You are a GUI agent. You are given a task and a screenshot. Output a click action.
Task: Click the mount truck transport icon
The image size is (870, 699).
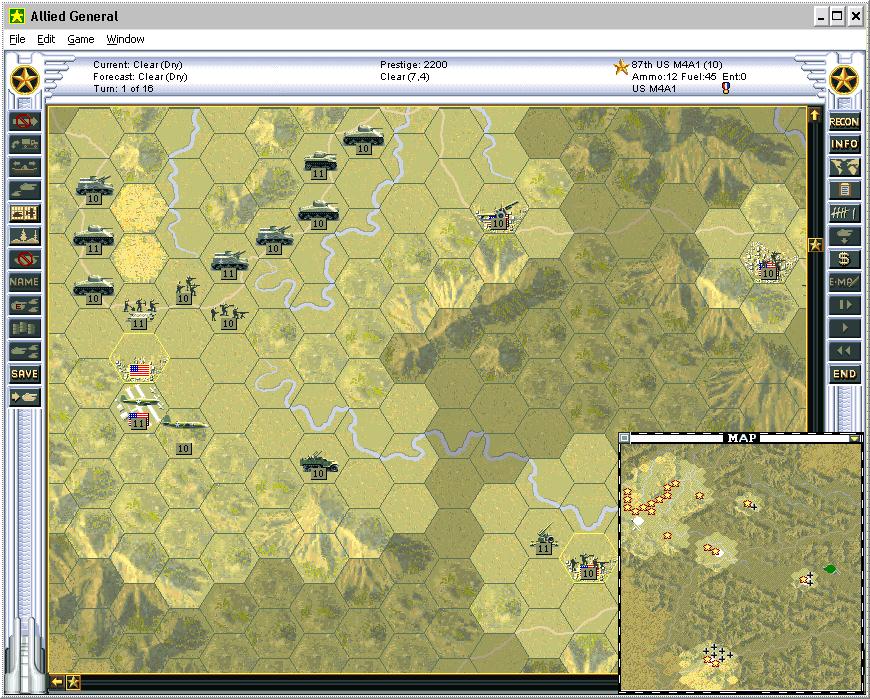[x=24, y=144]
